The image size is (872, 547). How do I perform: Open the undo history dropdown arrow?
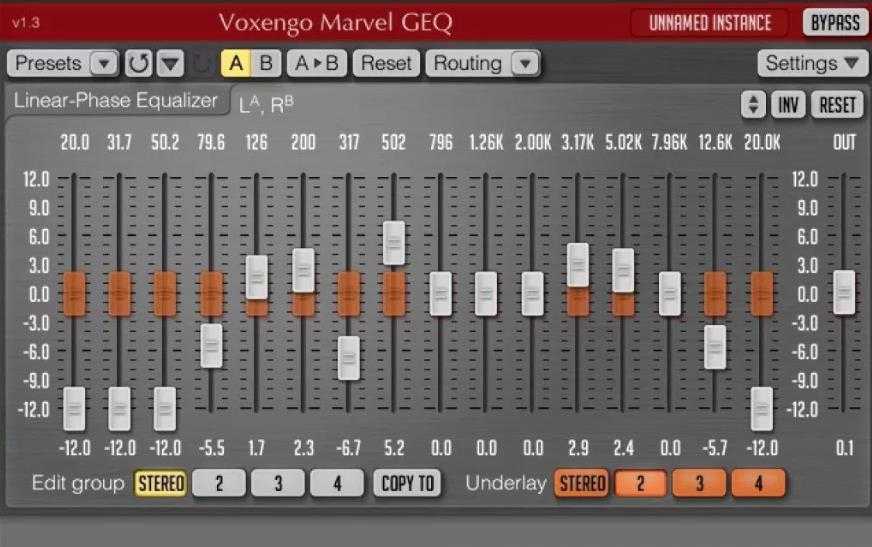pos(171,64)
